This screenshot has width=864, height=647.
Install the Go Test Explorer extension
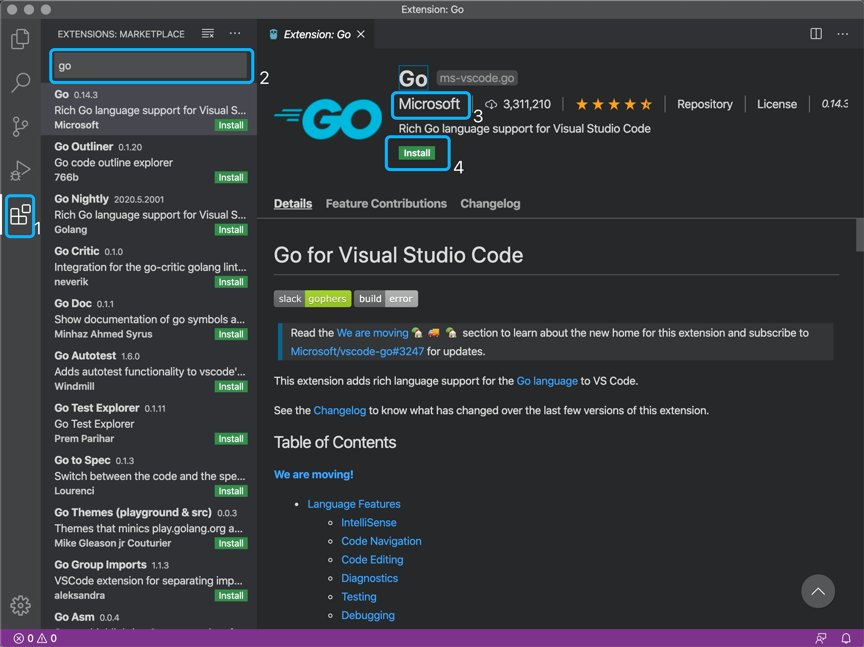click(231, 439)
